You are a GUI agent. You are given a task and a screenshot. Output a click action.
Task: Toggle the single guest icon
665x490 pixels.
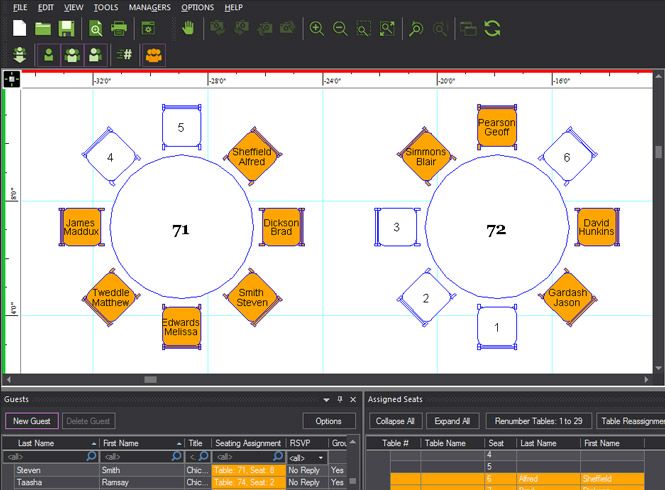coord(49,55)
